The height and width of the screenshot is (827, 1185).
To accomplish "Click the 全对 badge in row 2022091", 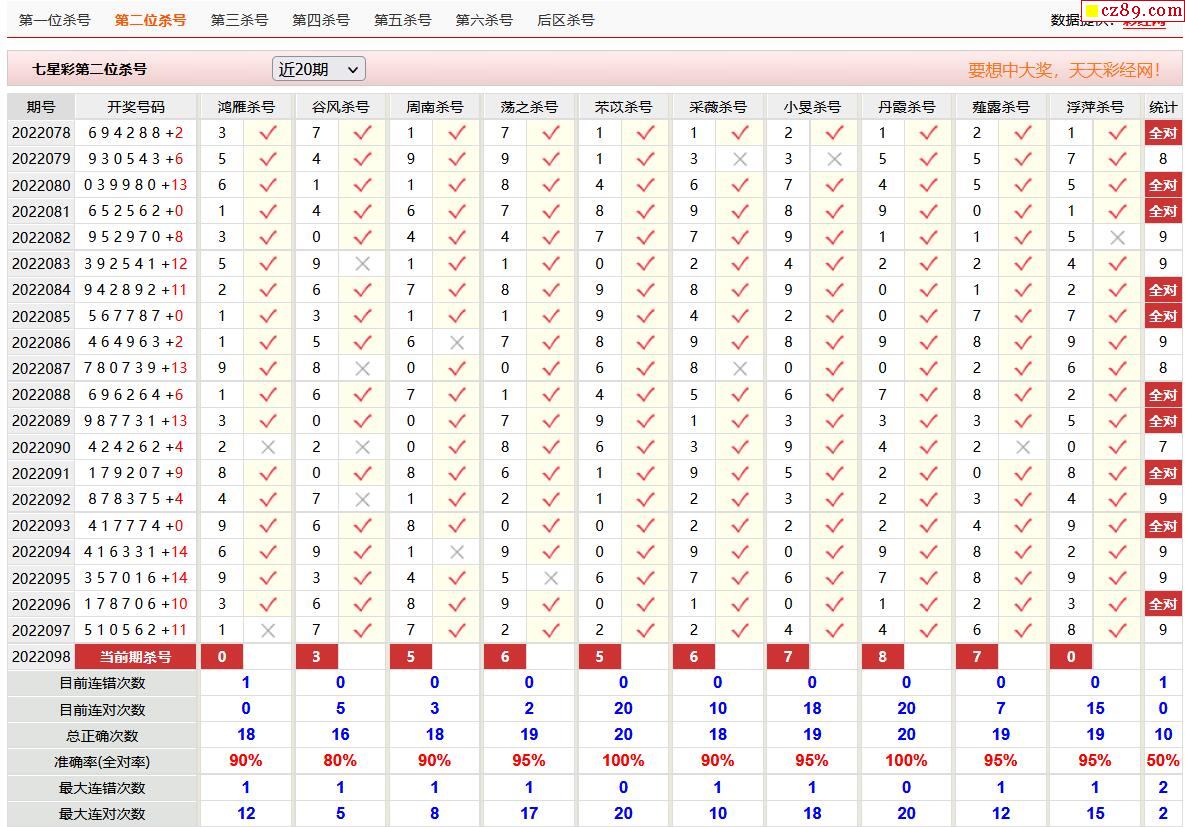I will click(x=1163, y=473).
